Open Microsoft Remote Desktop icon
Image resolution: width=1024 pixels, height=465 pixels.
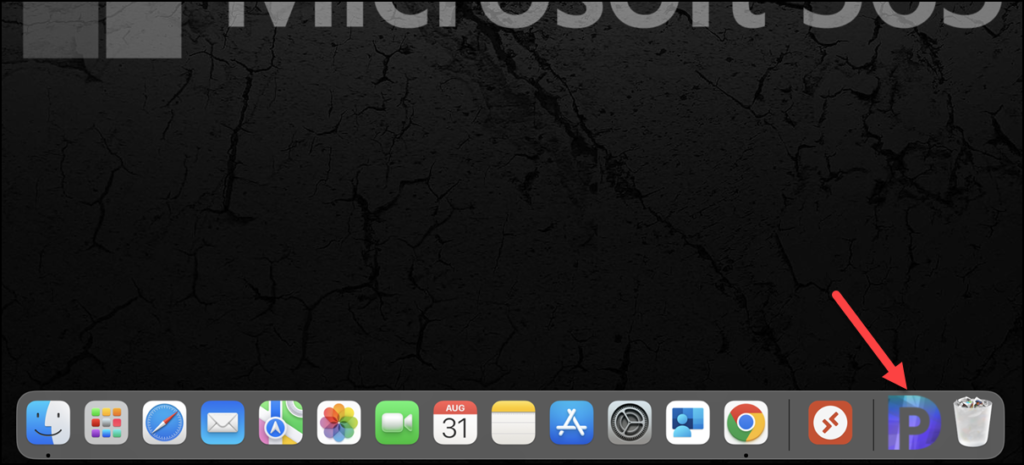[x=831, y=423]
